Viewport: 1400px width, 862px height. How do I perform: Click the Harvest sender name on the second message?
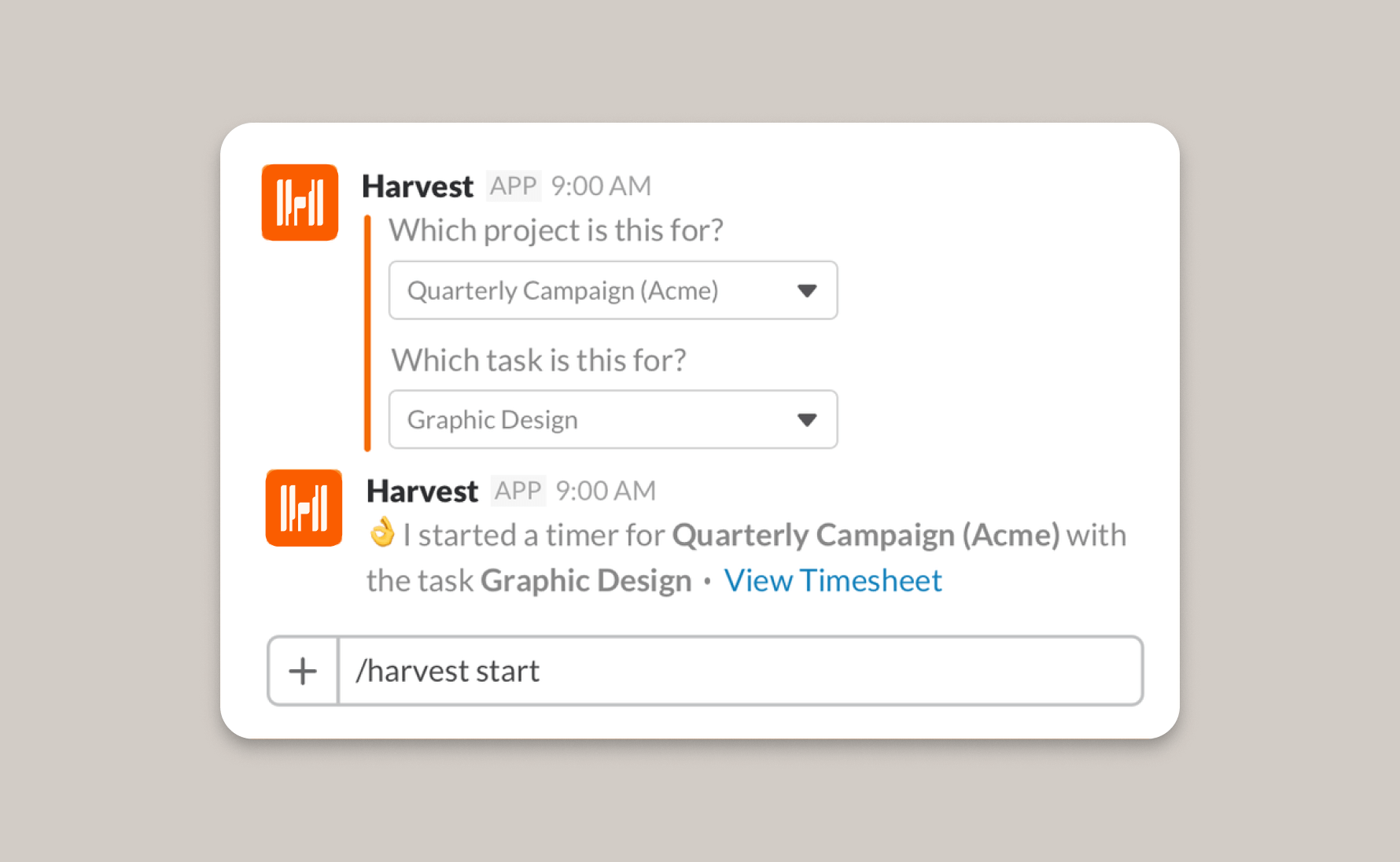coord(422,490)
